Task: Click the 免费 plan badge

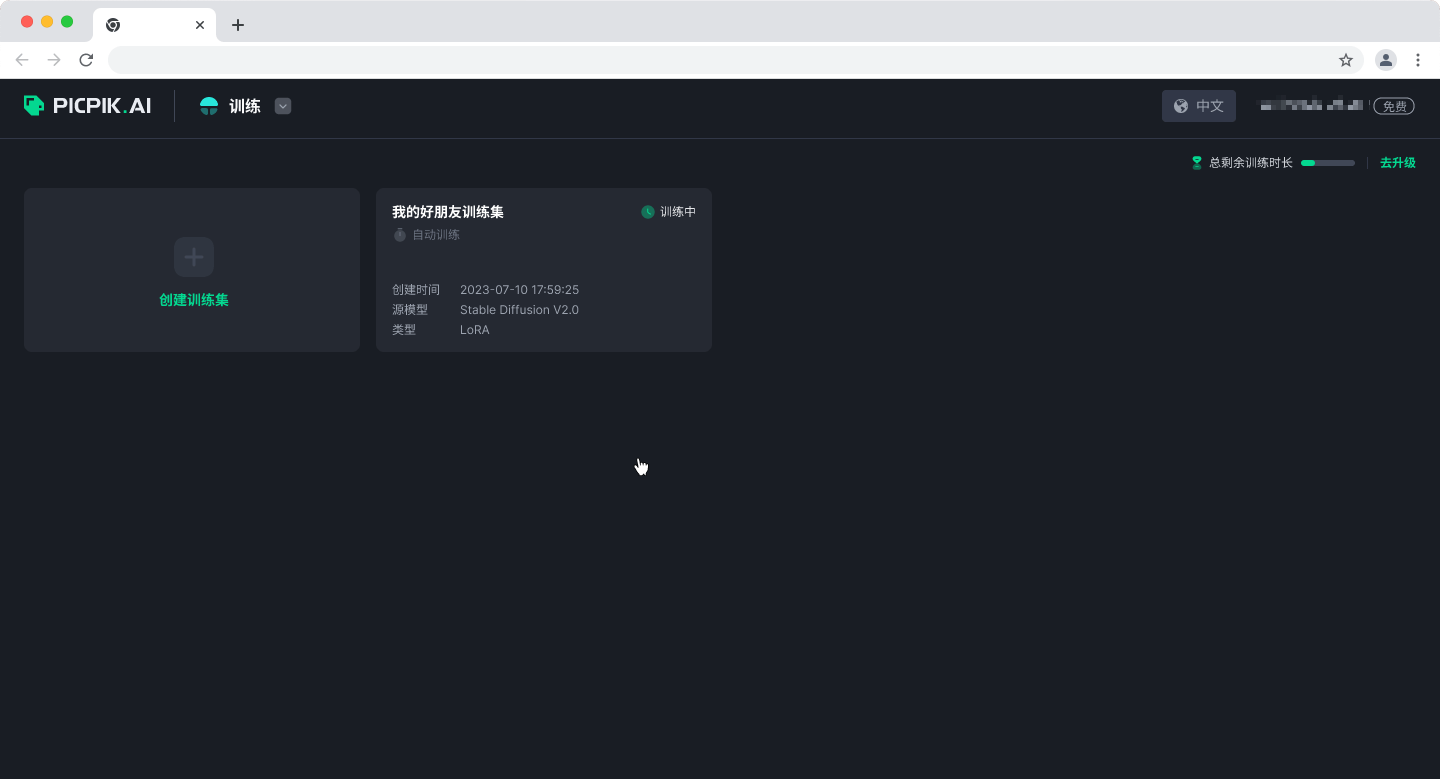Action: (1394, 106)
